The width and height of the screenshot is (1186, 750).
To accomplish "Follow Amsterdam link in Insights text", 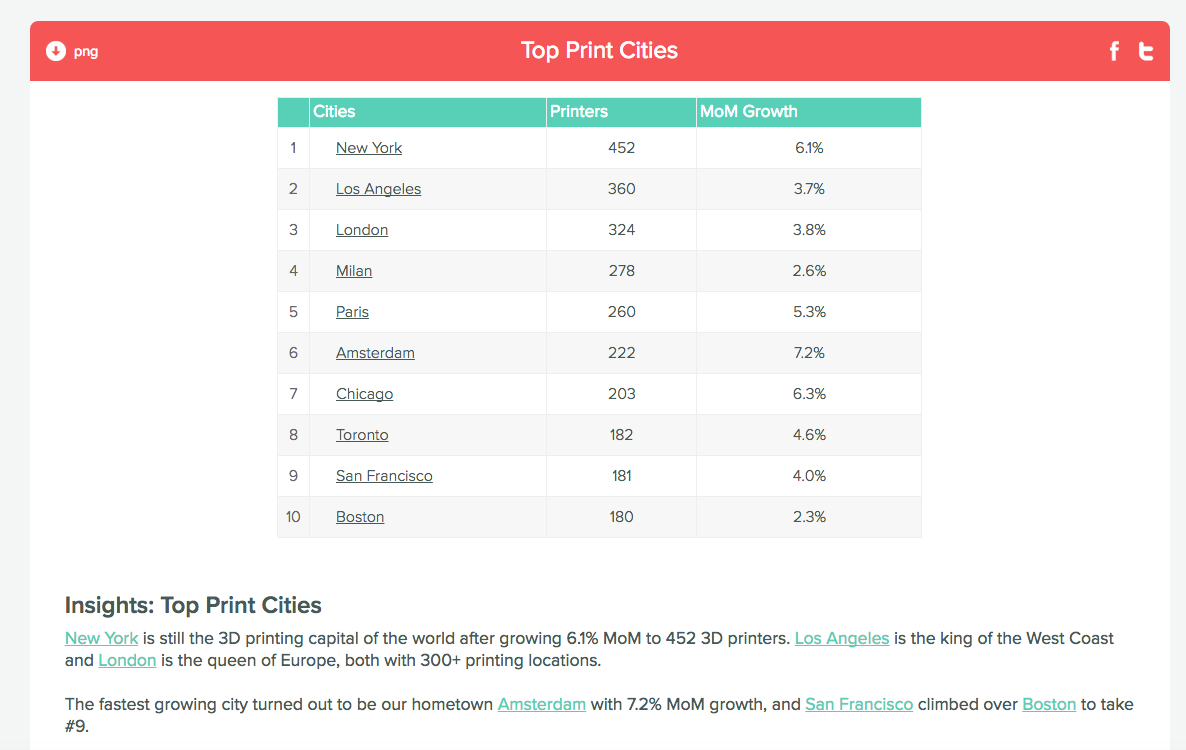I will pos(541,704).
